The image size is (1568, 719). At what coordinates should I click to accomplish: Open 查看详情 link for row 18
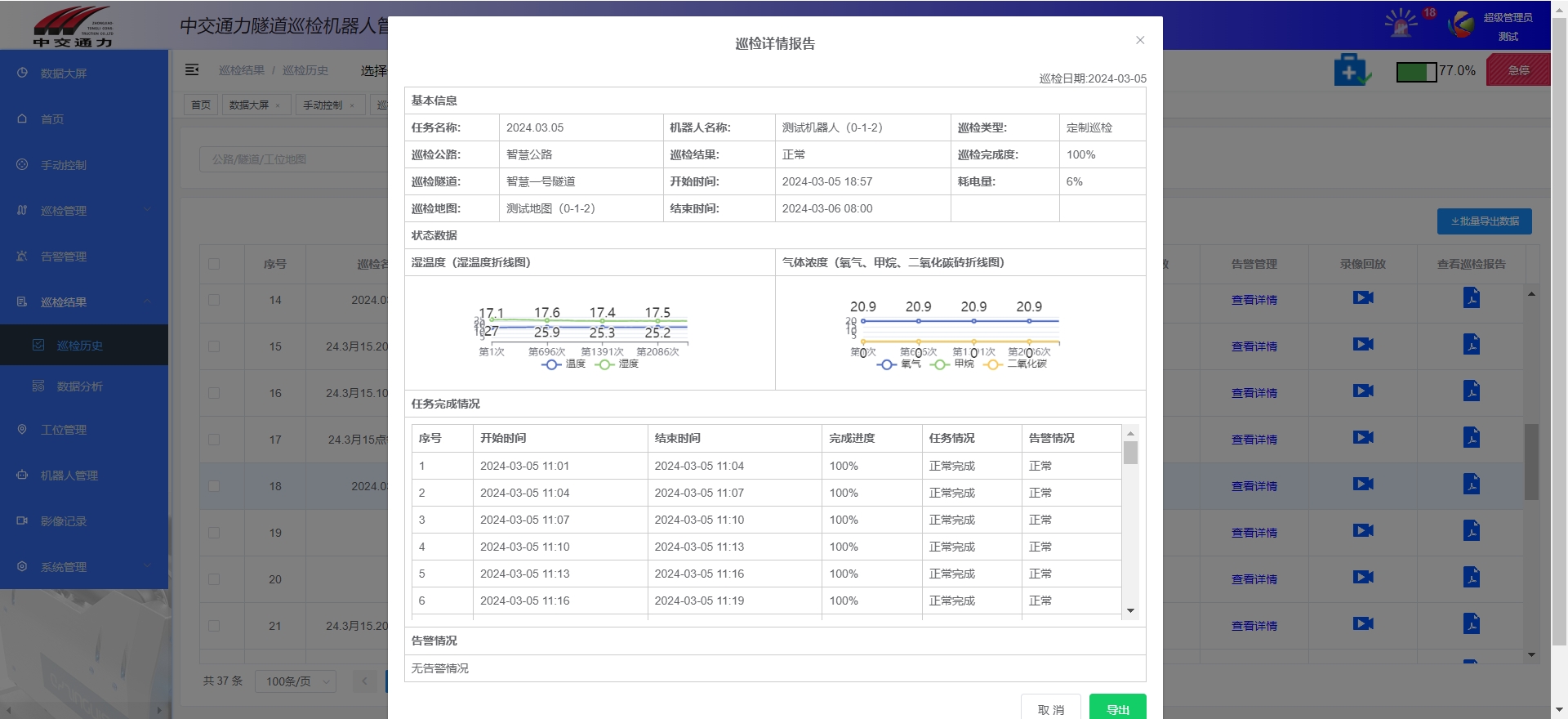point(1254,486)
